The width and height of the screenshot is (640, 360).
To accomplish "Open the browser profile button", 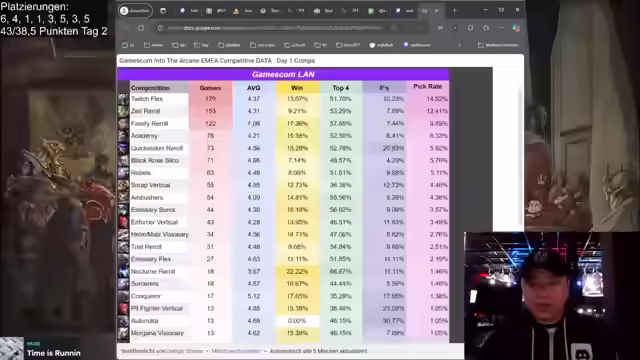I will [x=135, y=11].
